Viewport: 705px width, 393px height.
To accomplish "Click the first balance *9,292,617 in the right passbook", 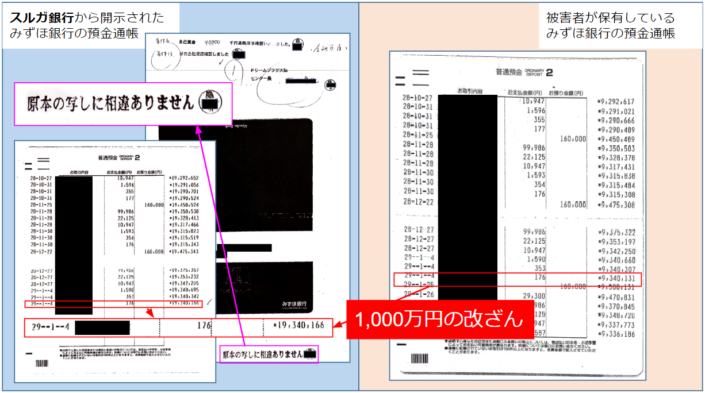I will pyautogui.click(x=616, y=102).
